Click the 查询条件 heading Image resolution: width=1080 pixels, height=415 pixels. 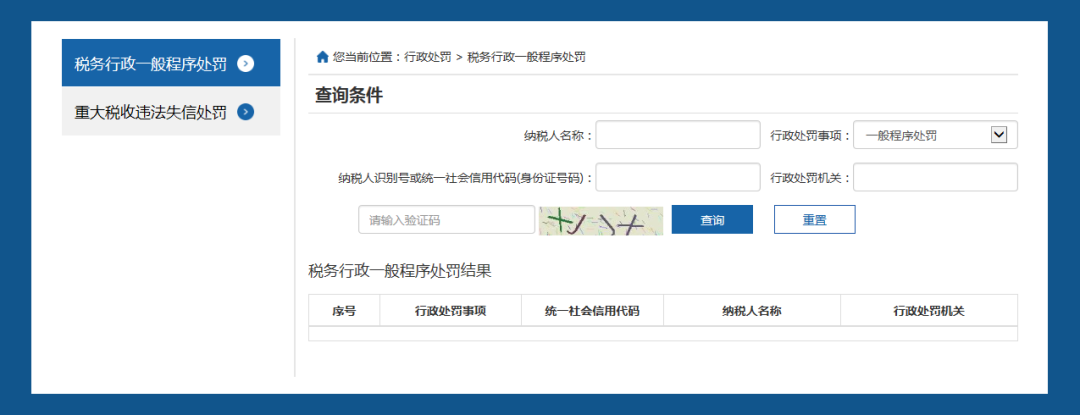click(x=349, y=96)
